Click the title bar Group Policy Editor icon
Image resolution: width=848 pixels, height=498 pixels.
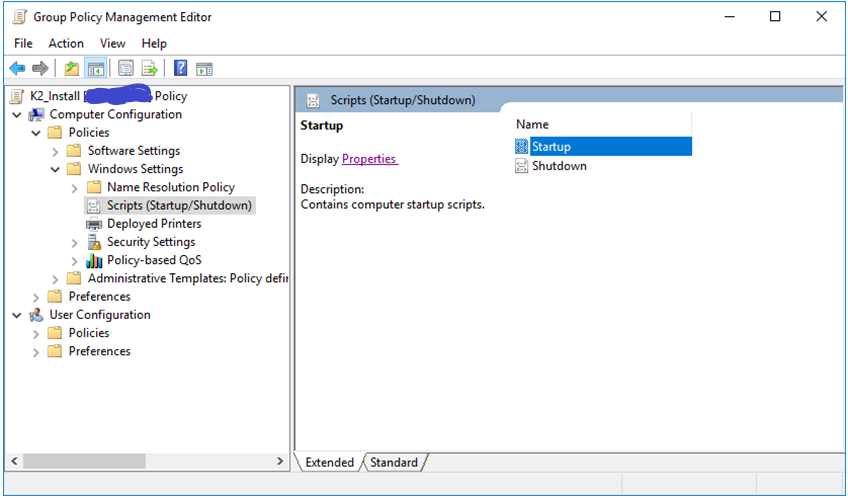(19, 17)
